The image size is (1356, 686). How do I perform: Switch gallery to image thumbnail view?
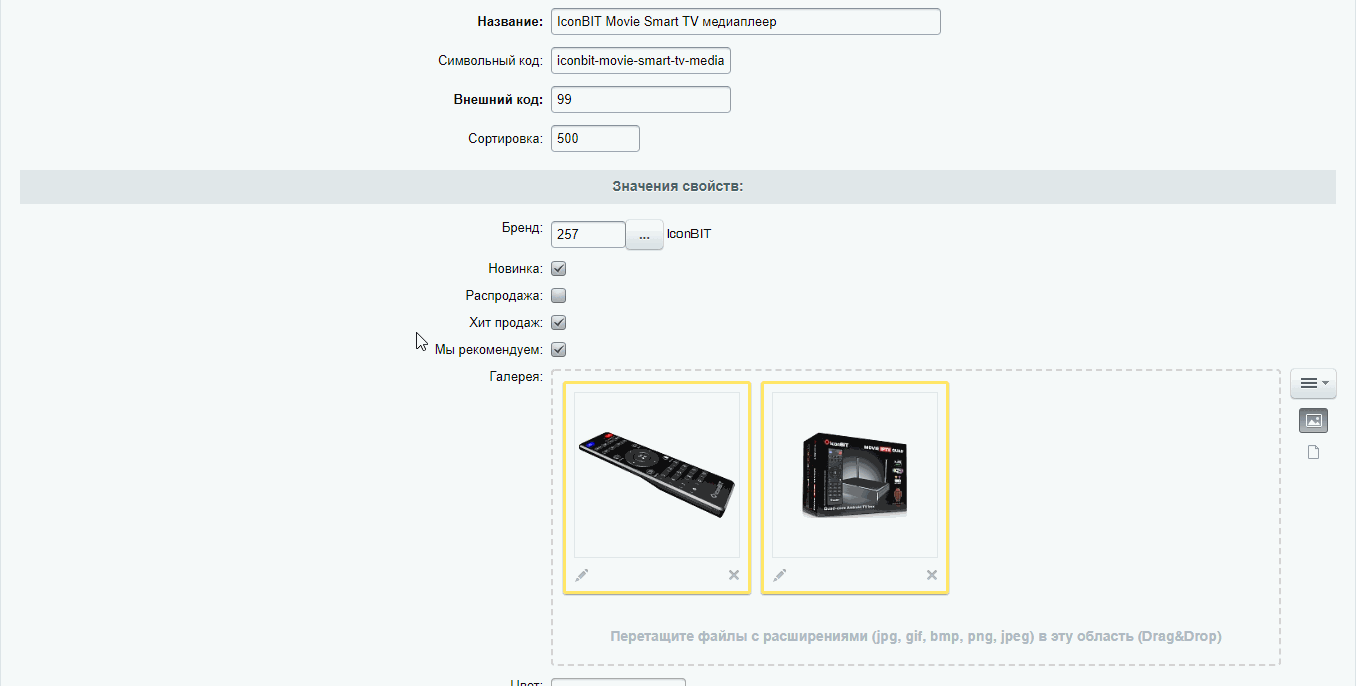[x=1314, y=421]
